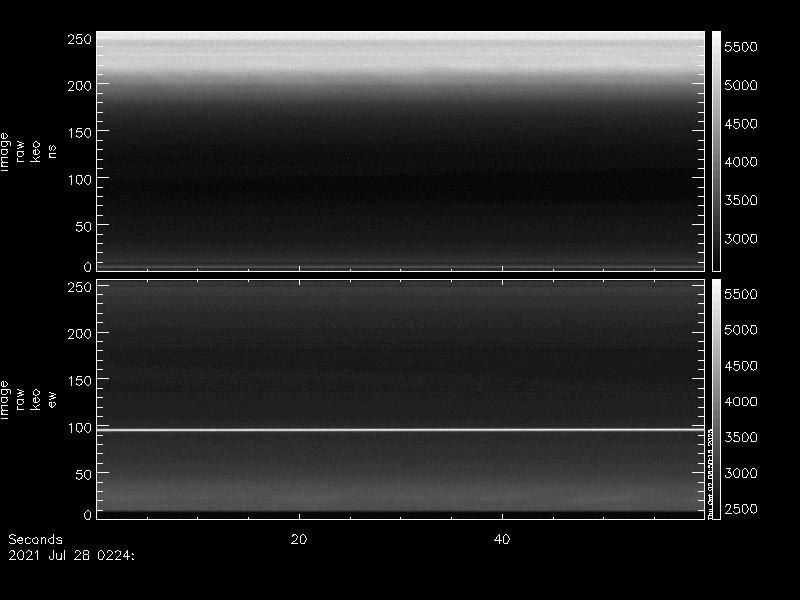This screenshot has width=800, height=600.
Task: Click the top keogram's grayscale colorbar
Action: (716, 150)
